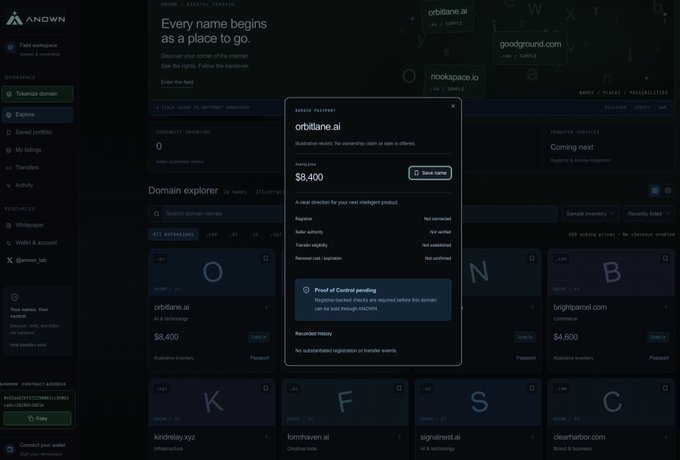Open Wallet & account
This screenshot has height=460, width=680.
(37, 243)
